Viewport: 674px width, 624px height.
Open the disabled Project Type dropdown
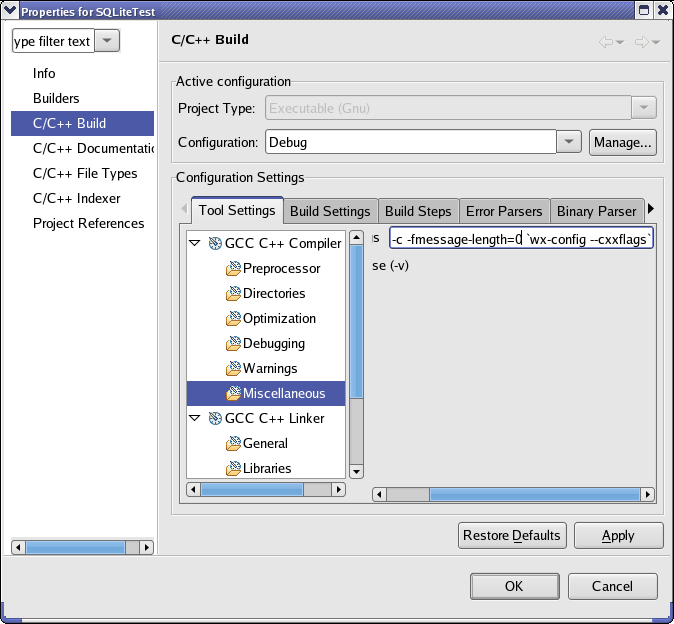[643, 107]
